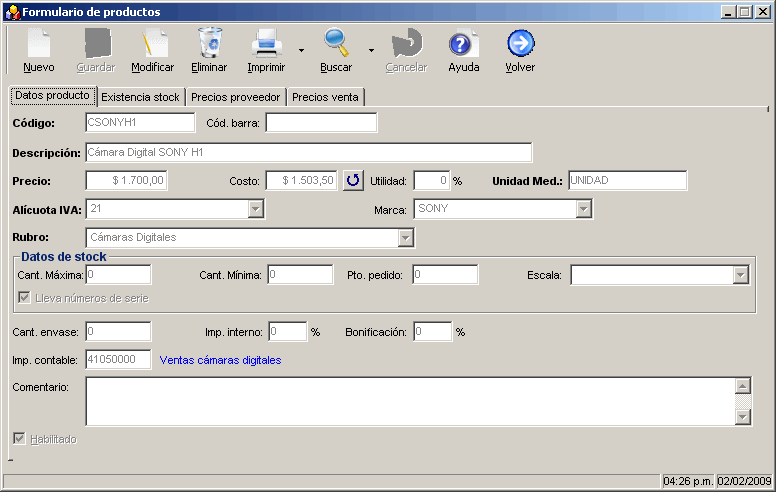Click the Cant. Mínima field
Image resolution: width=776 pixels, height=492 pixels.
click(300, 275)
